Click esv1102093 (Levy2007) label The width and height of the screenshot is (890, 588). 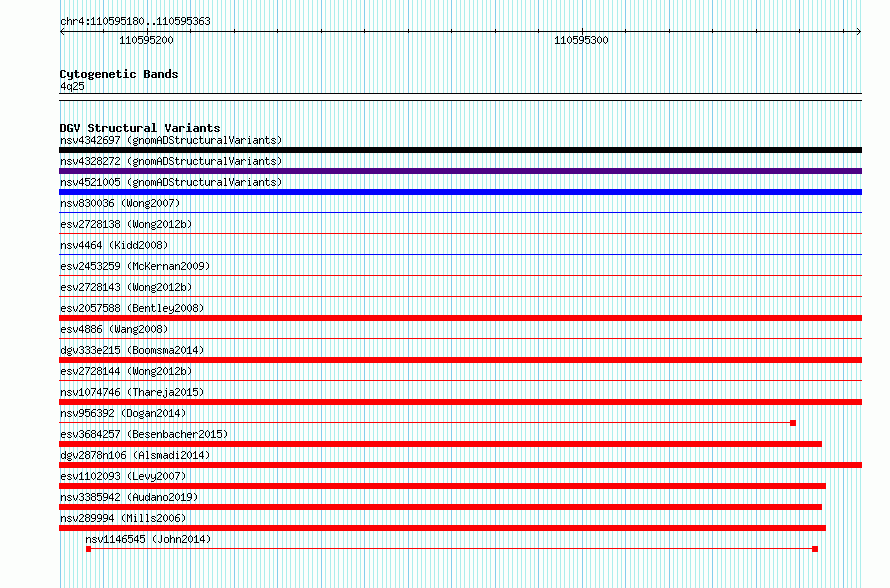click(123, 476)
